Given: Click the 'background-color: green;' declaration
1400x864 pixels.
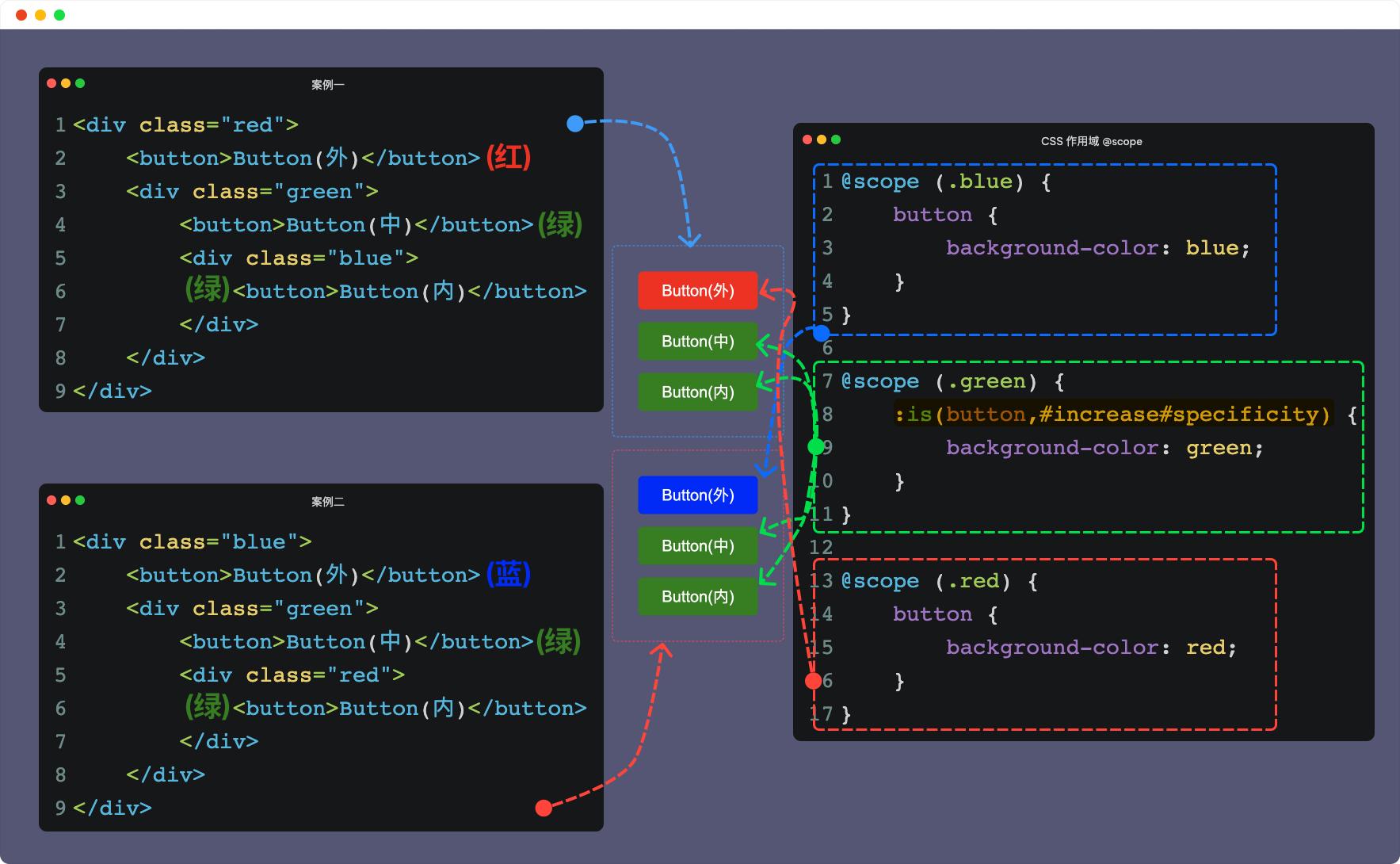Looking at the screenshot, I should pos(1104,448).
